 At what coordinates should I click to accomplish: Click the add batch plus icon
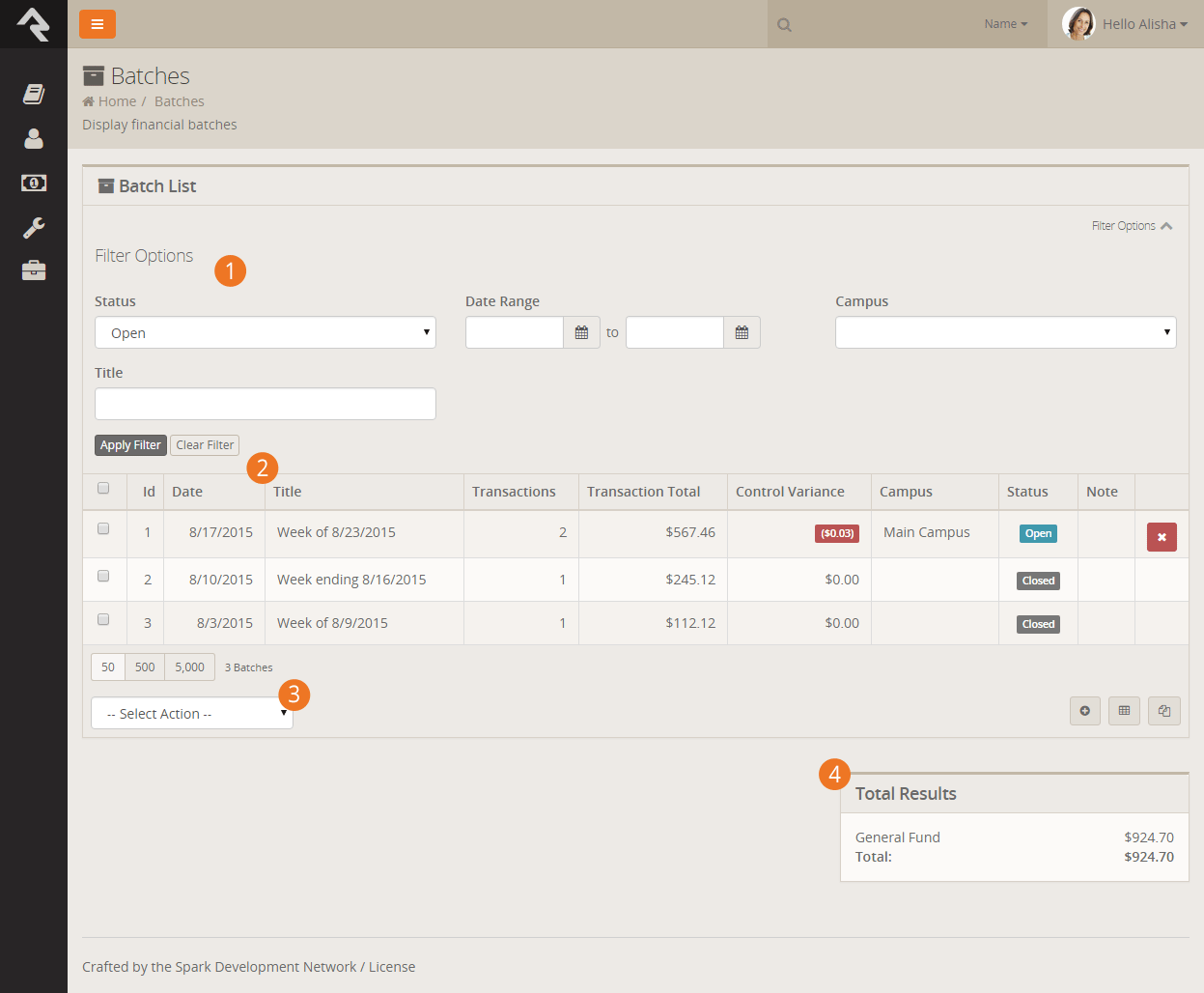pyautogui.click(x=1085, y=711)
